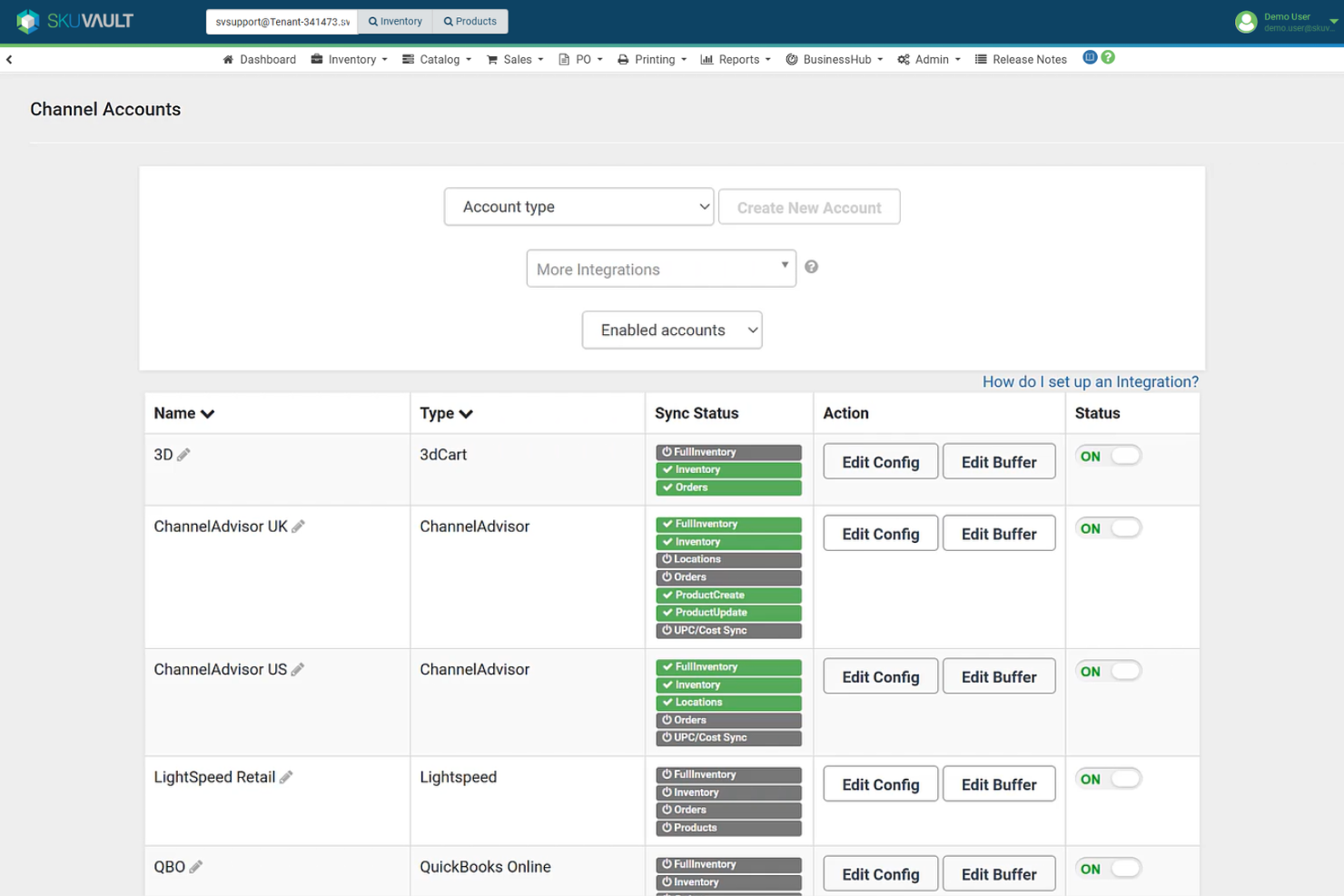The height and width of the screenshot is (896, 1344).
Task: Open the Enabled accounts filter dropdown
Action: pos(672,330)
